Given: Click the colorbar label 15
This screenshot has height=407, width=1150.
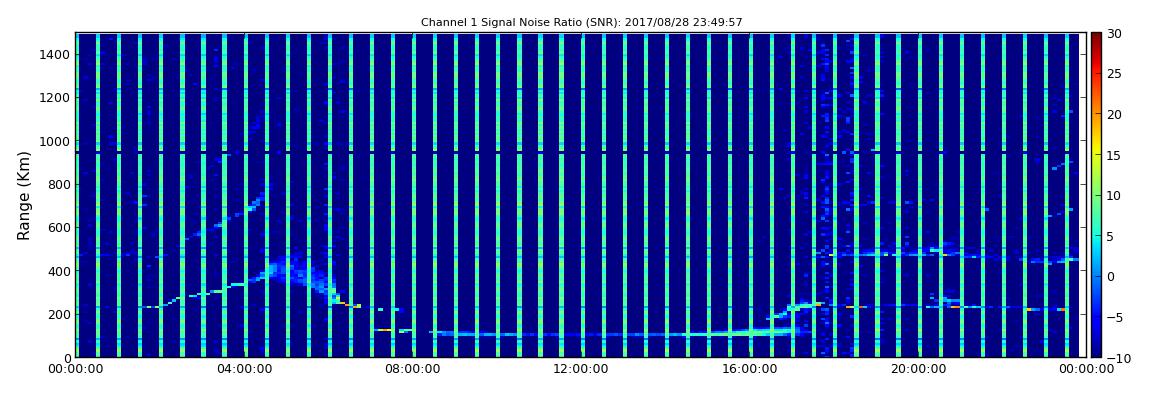Looking at the screenshot, I should tap(1114, 155).
